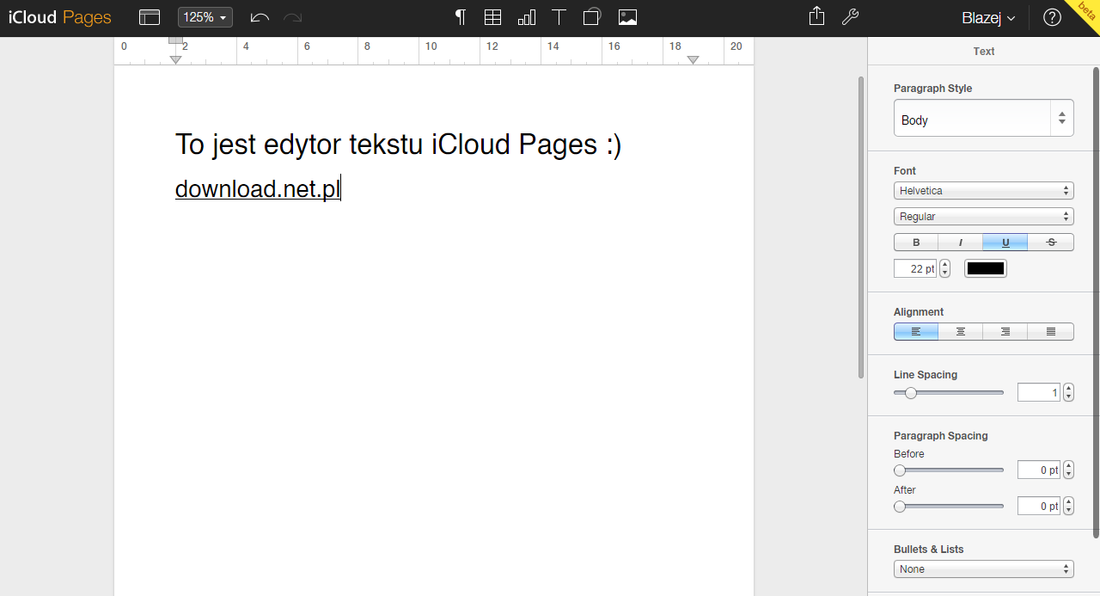Toggle italic formatting
The image size is (1100, 596).
click(960, 243)
